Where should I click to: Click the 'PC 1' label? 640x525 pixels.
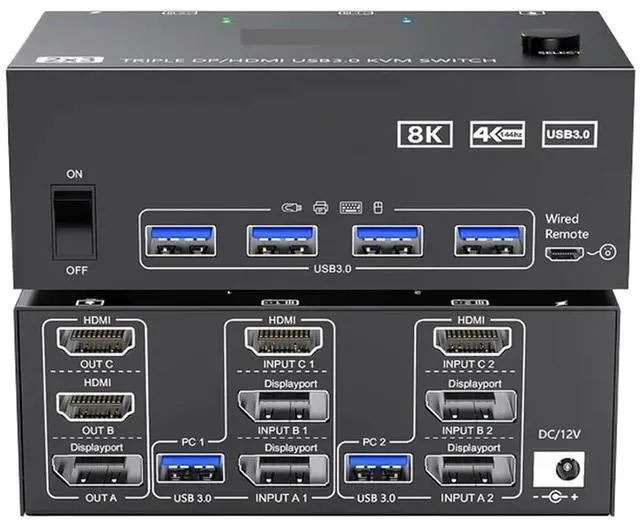click(193, 442)
